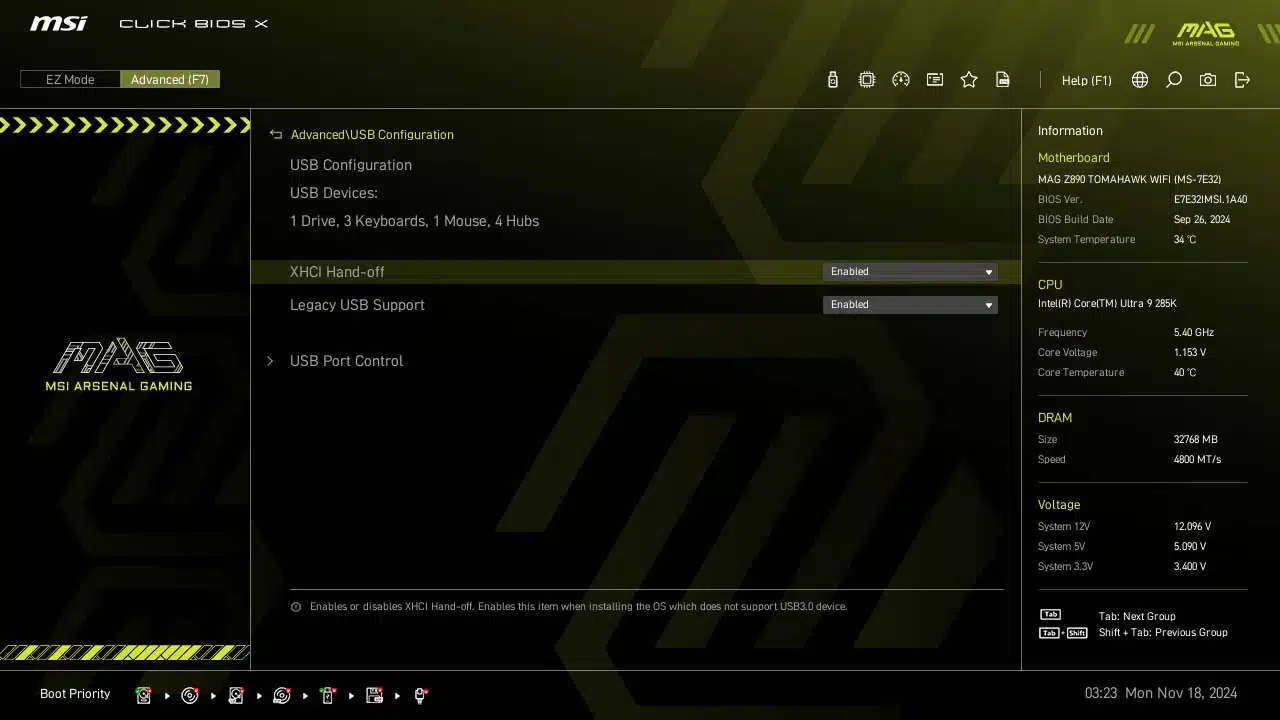Click the DRAM Speed value 4800 MT/s
Image resolution: width=1280 pixels, height=720 pixels.
[1197, 460]
